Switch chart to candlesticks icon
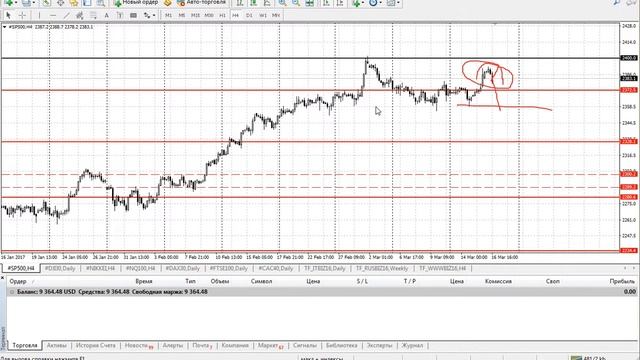The width and height of the screenshot is (640, 360). coord(253,2)
